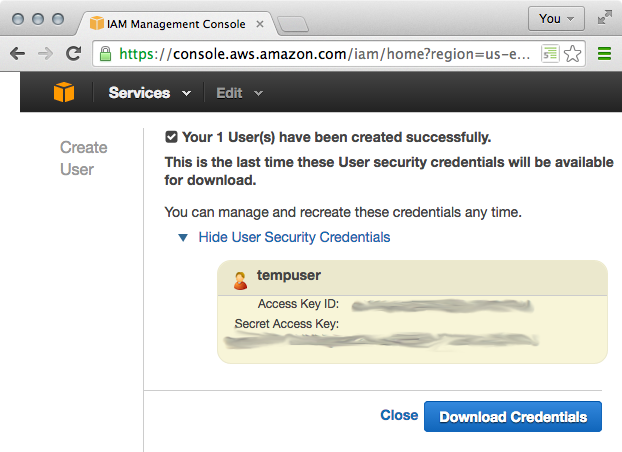Collapse credentials with the blue disclosure triangle

183,238
